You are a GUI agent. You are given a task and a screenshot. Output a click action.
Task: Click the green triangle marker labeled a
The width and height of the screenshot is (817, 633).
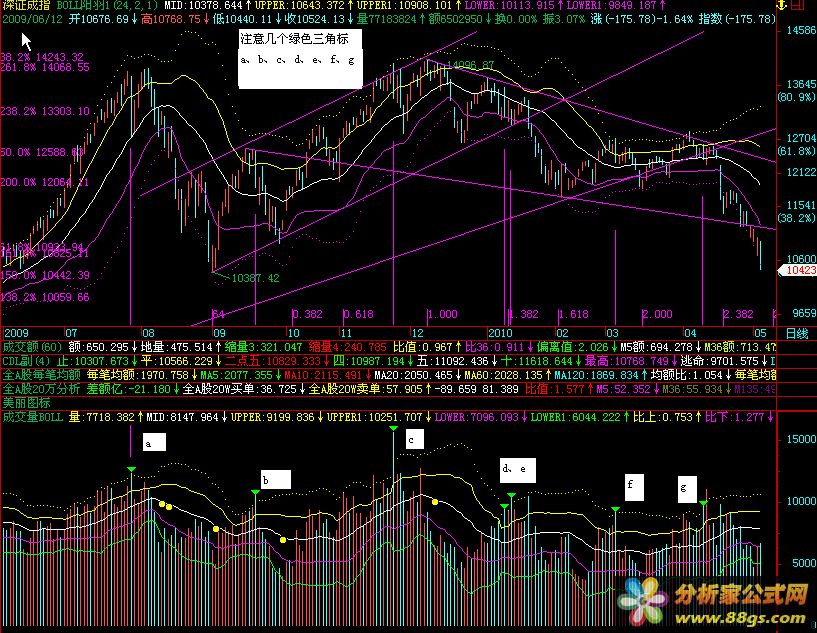click(131, 469)
